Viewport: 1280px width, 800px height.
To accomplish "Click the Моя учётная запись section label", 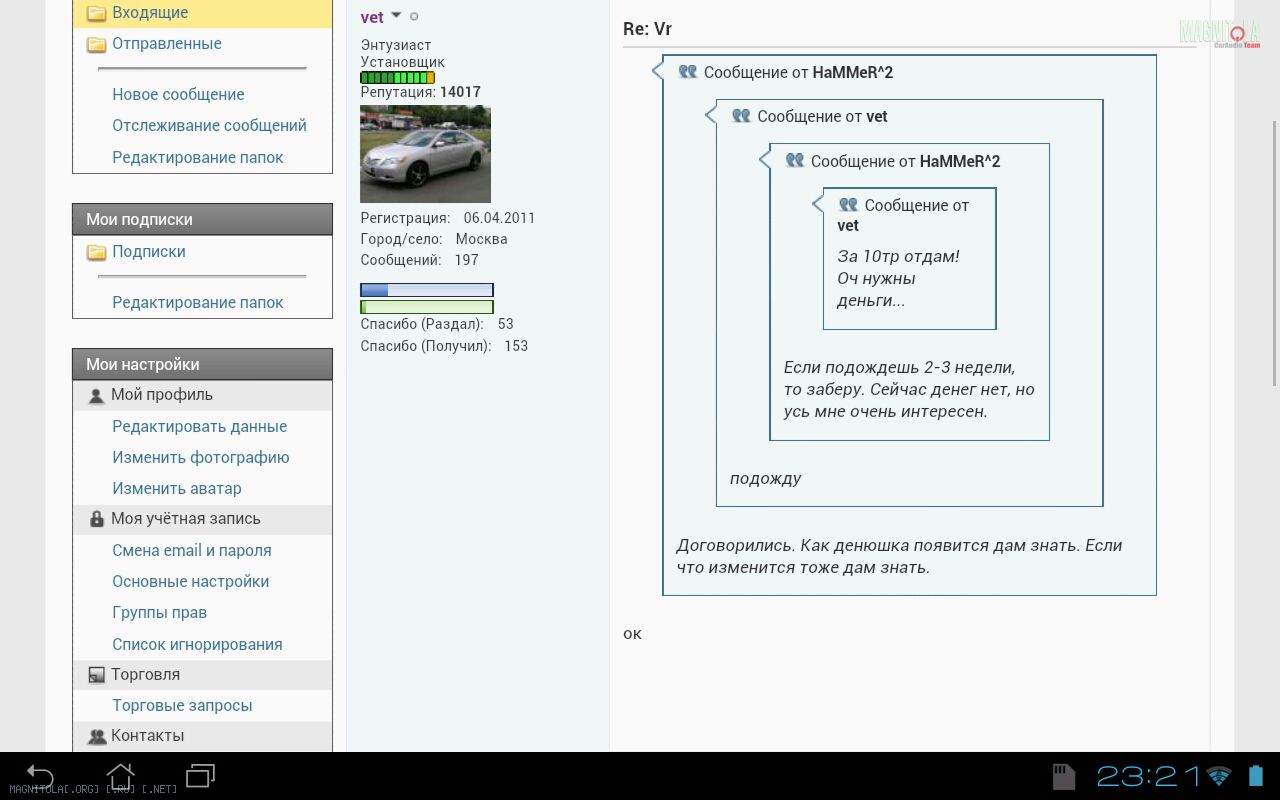I will coord(186,519).
